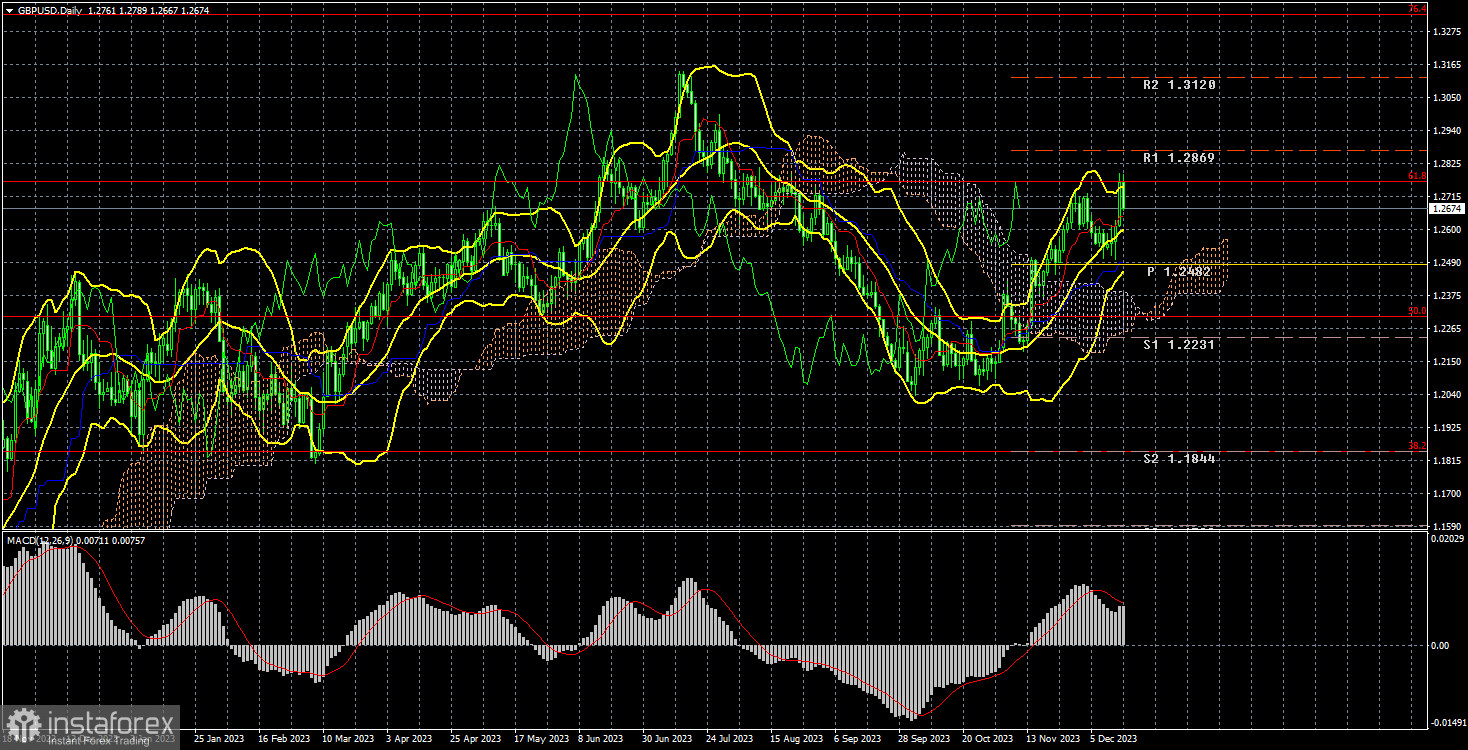Click the 3 Apr 2023 date label
The width and height of the screenshot is (1468, 750).
pos(410,739)
